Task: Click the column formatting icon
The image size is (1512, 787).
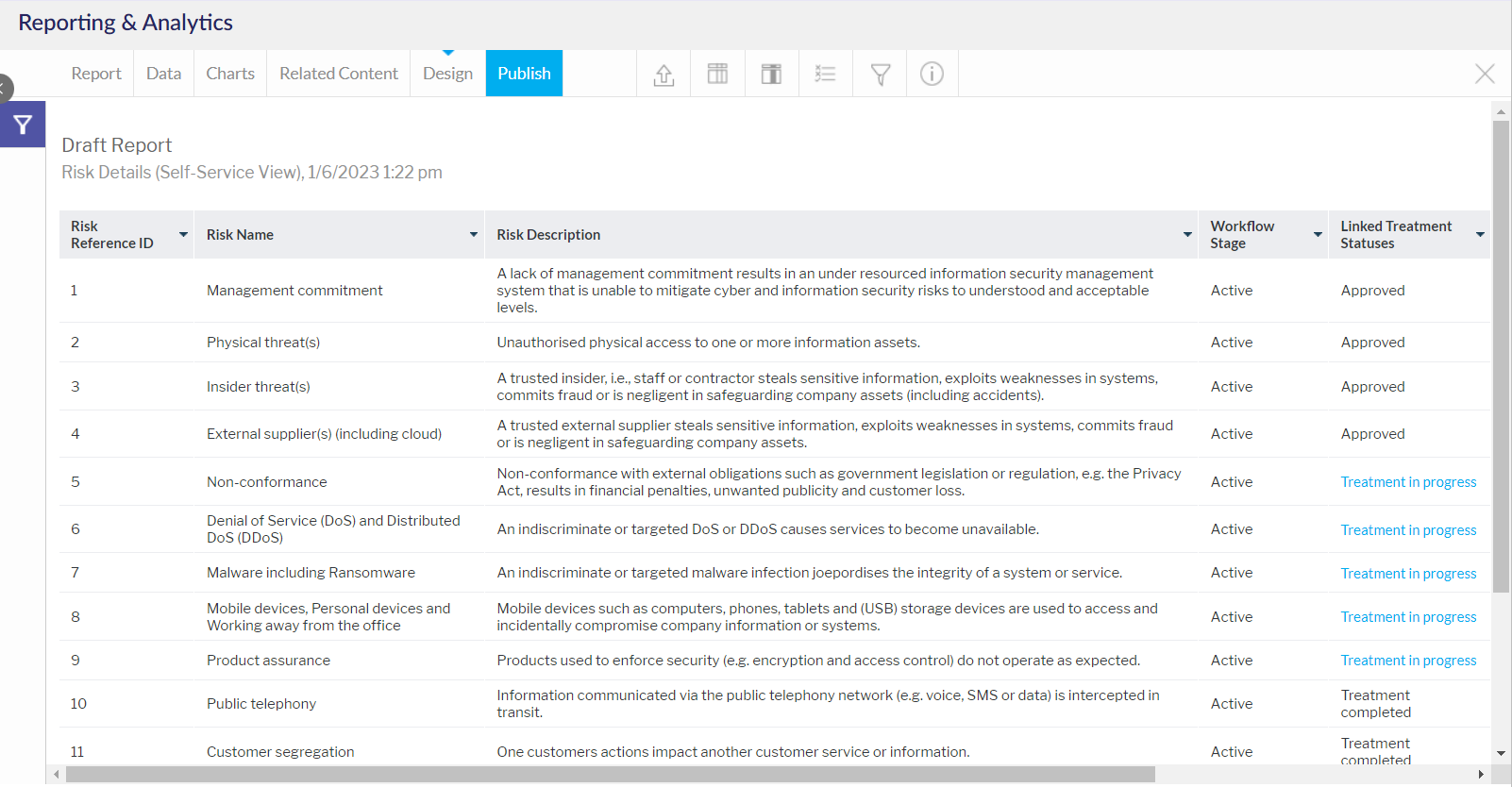Action: (771, 74)
